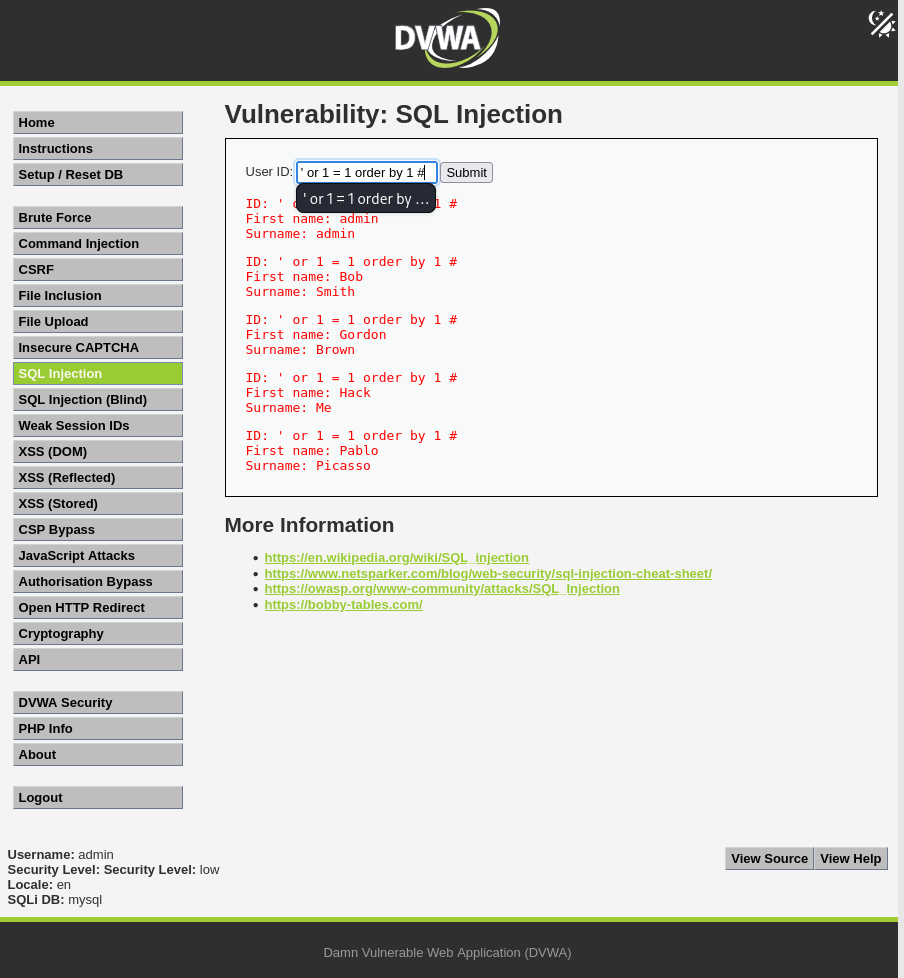The image size is (904, 978).
Task: Open Setup / Reset DB
Action: (98, 175)
